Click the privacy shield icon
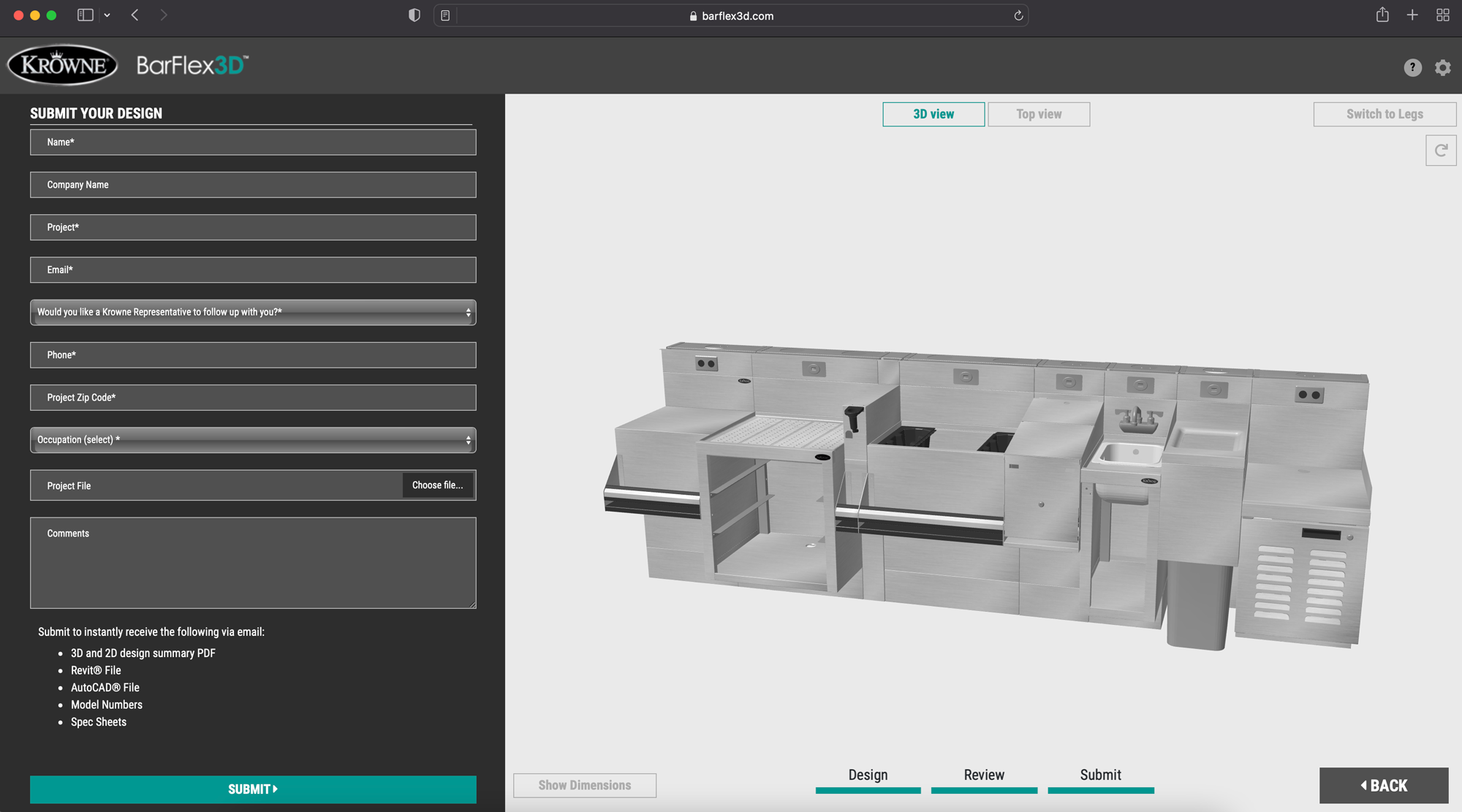 414,15
